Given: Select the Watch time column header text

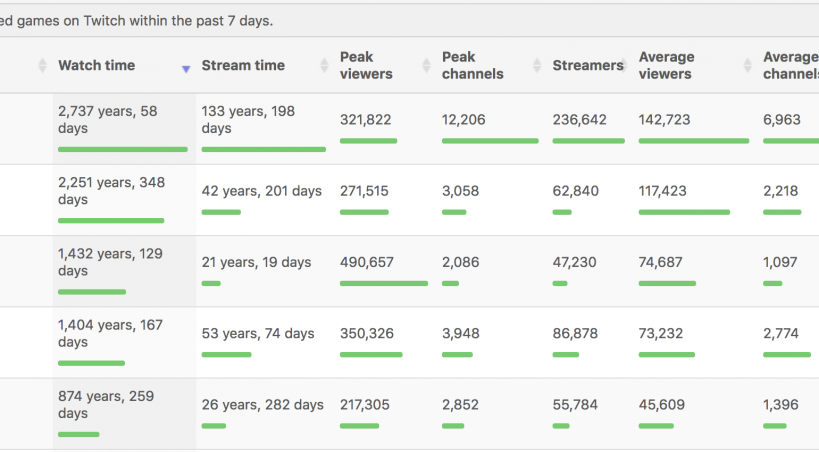Looking at the screenshot, I should (96, 66).
